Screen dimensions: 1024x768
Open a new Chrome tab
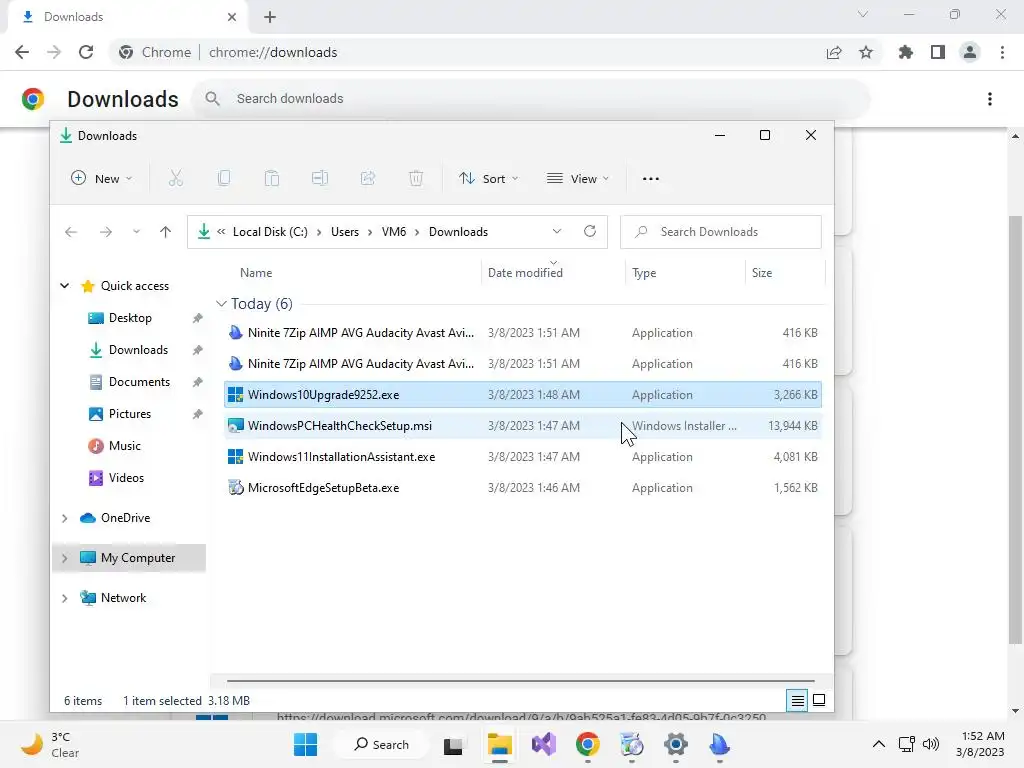270,17
